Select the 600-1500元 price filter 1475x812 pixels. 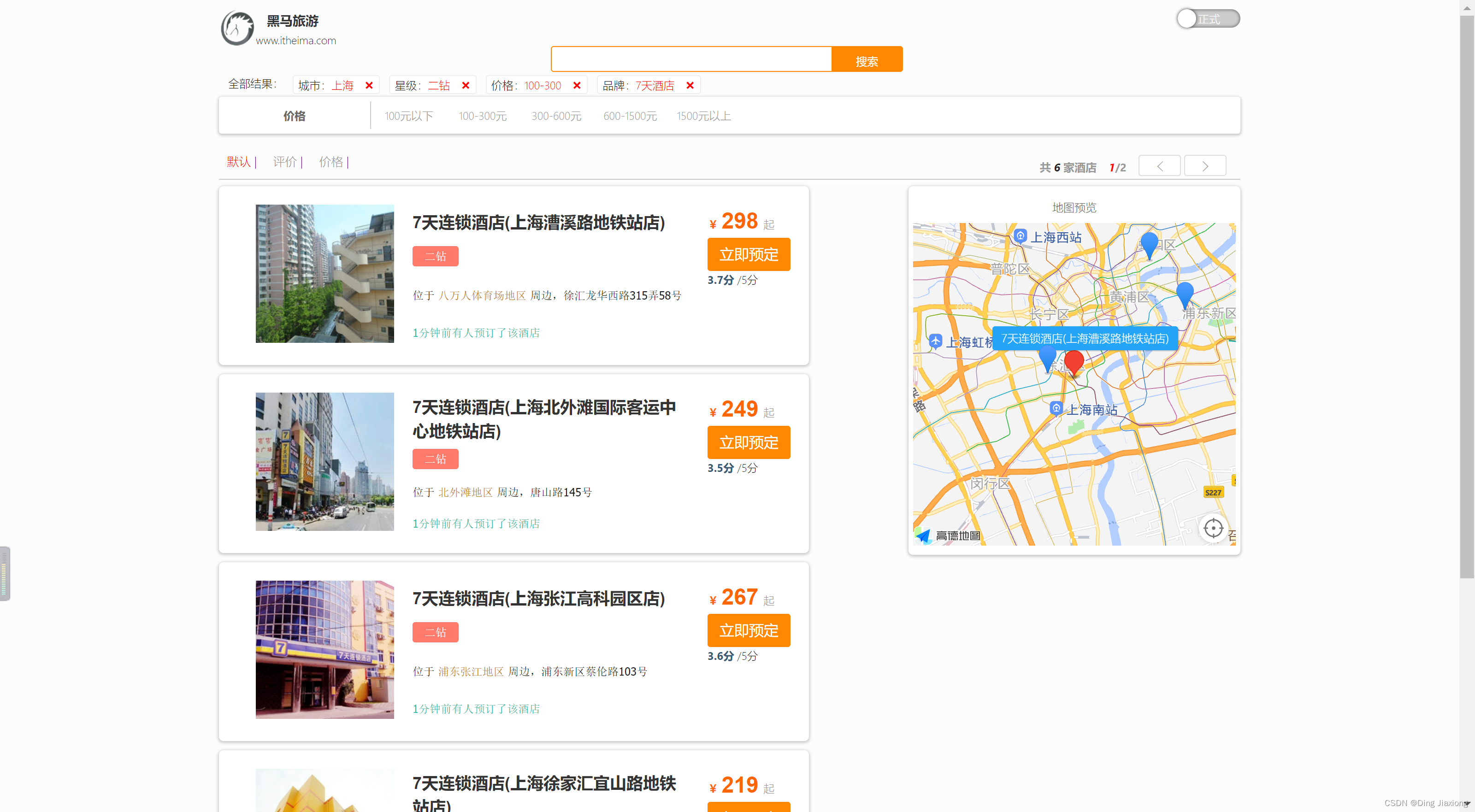point(630,116)
